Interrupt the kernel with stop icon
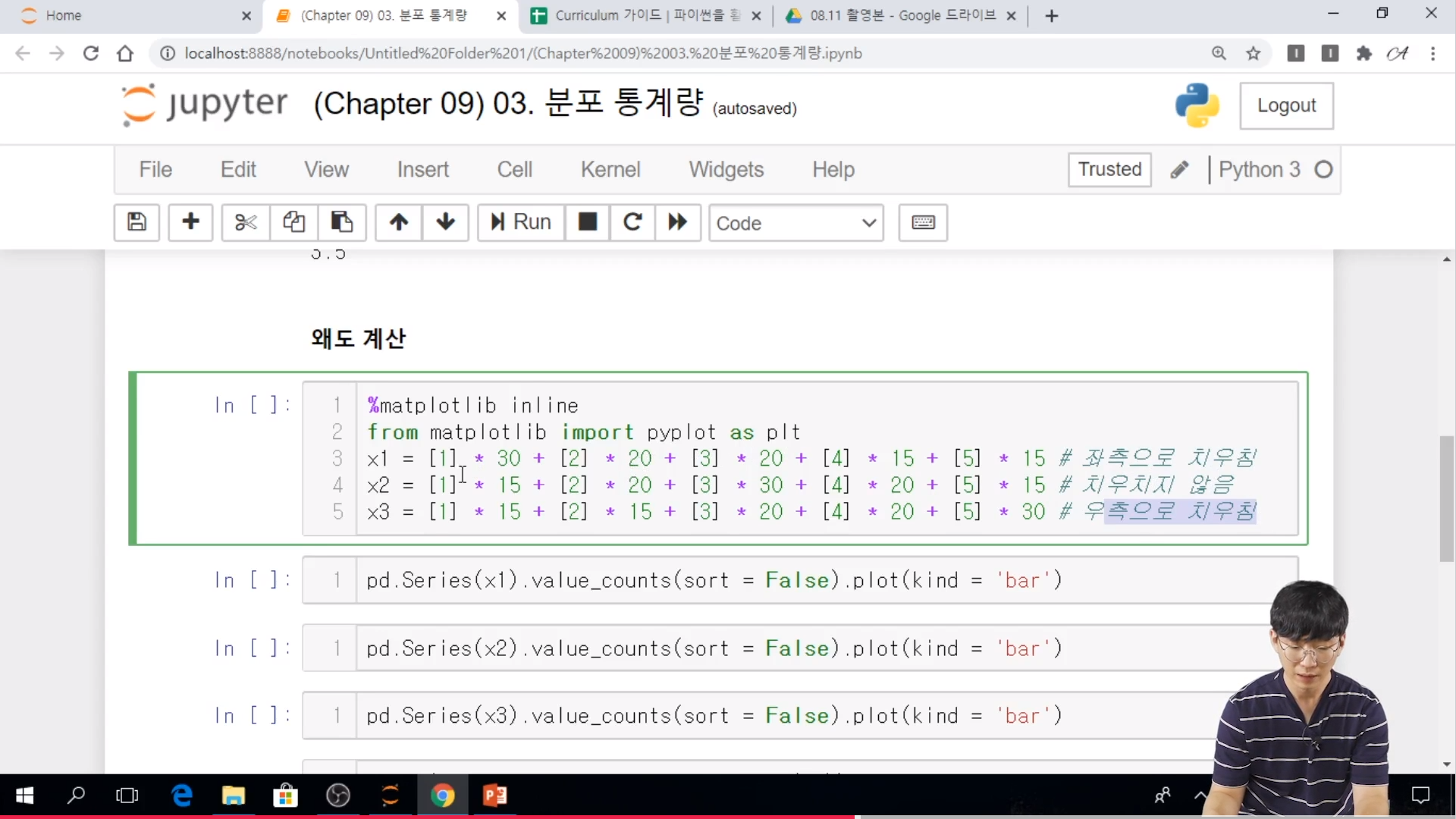1456x819 pixels. tap(588, 222)
